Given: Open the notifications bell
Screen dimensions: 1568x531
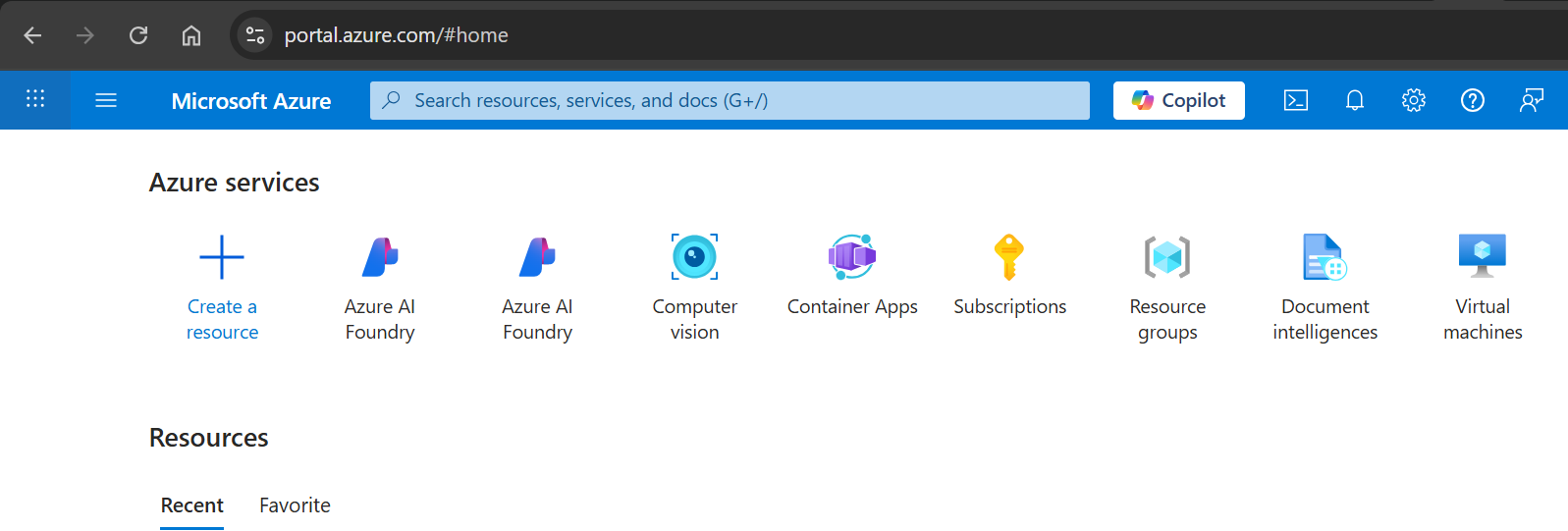Looking at the screenshot, I should [x=1355, y=100].
